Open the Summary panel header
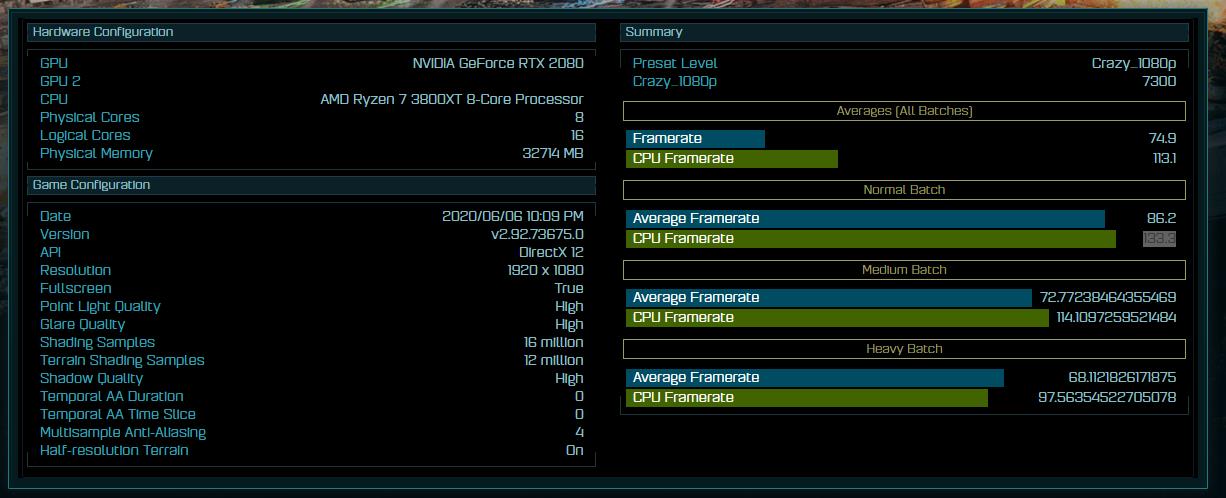This screenshot has width=1226, height=498. coord(904,32)
